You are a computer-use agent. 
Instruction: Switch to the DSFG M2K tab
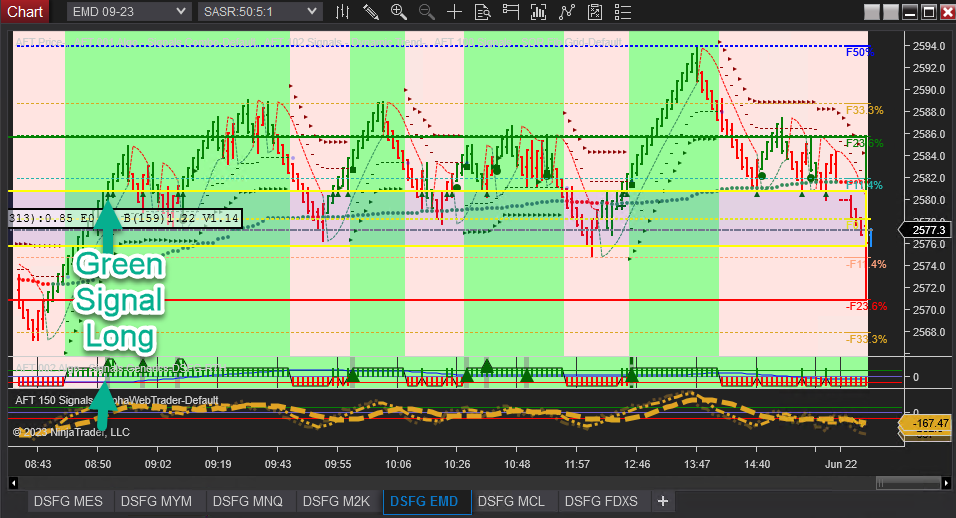(x=337, y=502)
